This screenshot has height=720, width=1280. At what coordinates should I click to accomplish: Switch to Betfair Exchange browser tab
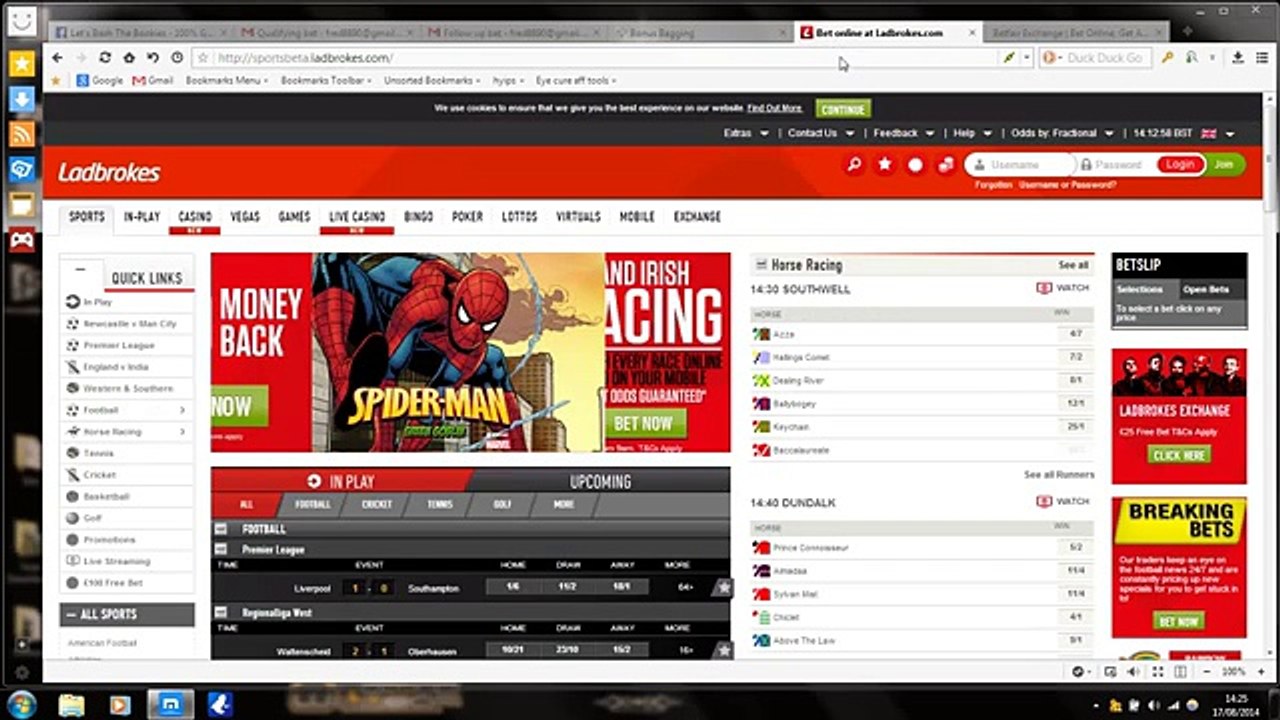tap(1076, 33)
